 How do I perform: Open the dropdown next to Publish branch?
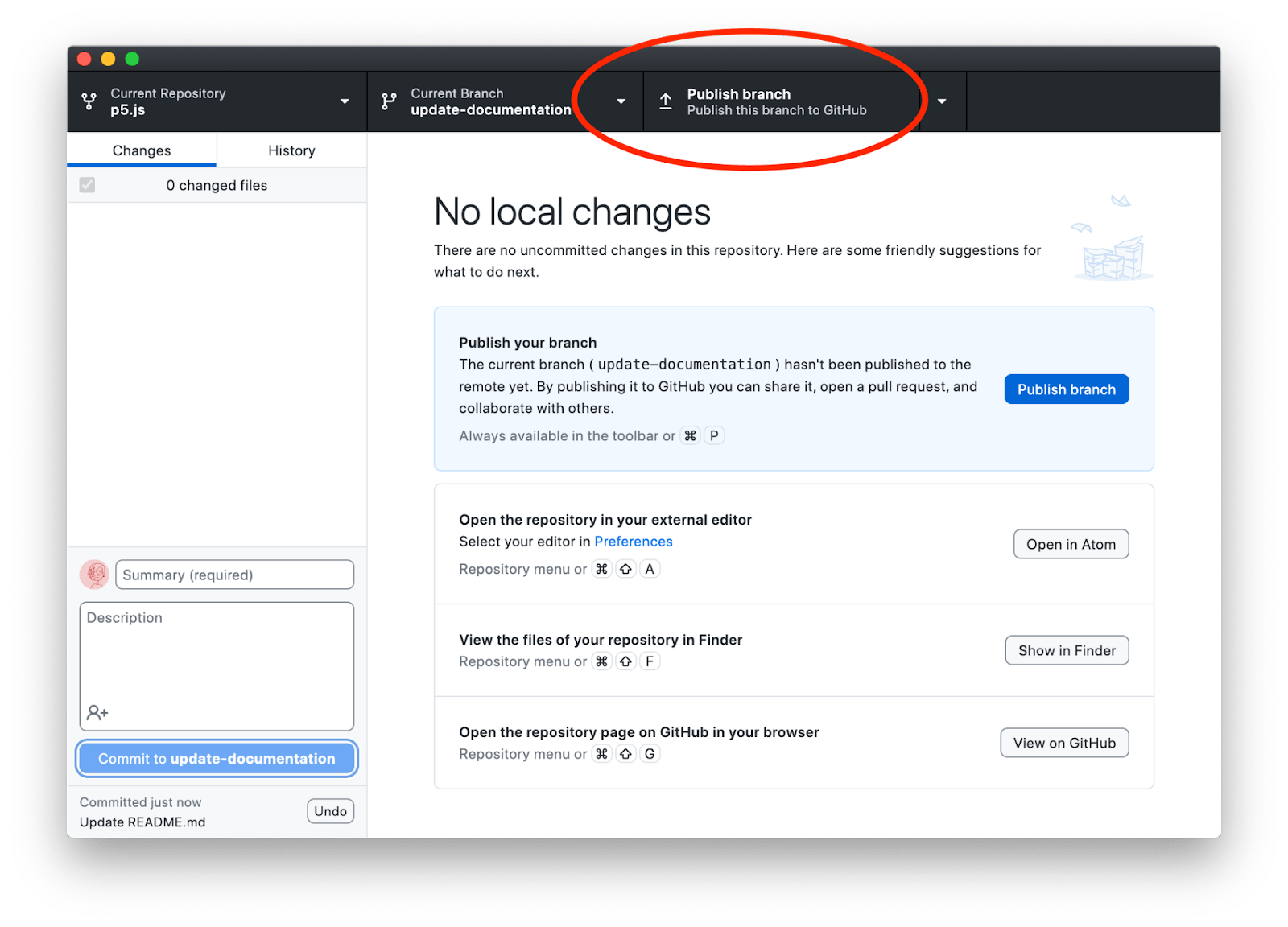pos(941,101)
